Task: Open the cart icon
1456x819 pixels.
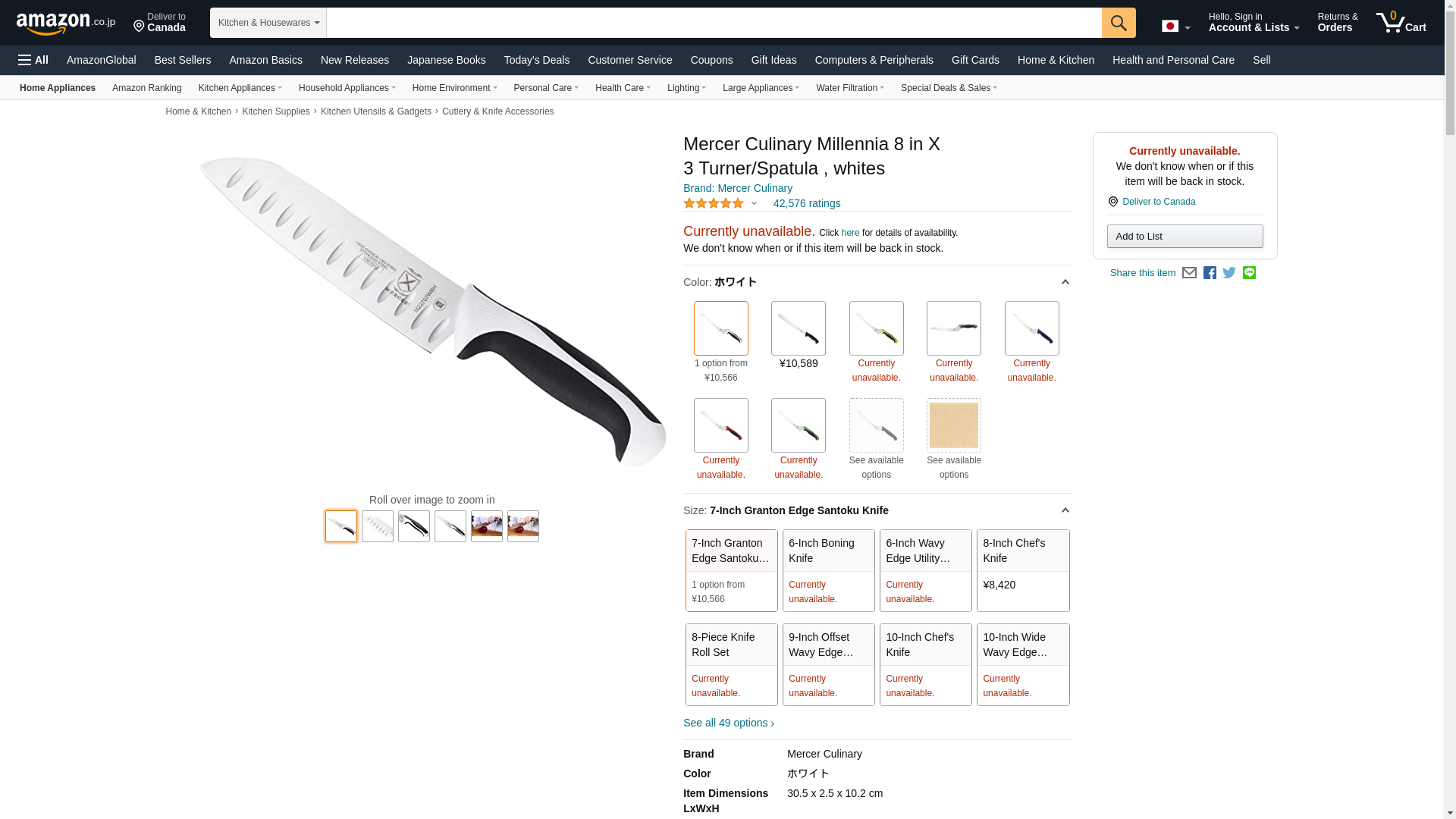Action: click(1401, 22)
